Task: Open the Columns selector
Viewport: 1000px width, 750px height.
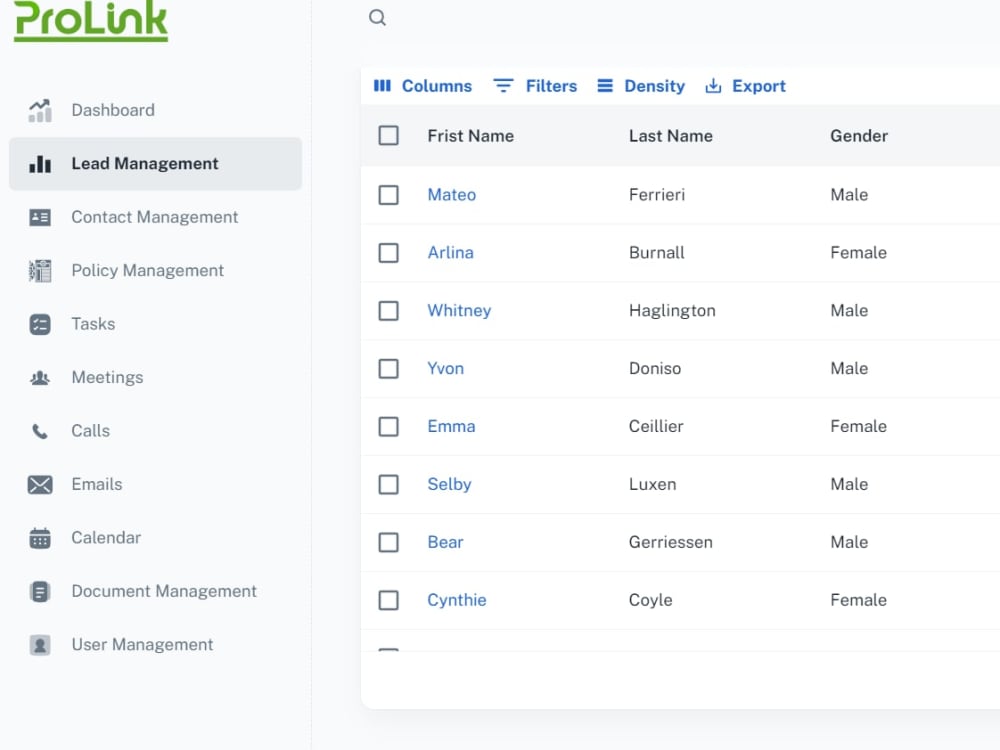Action: pos(423,86)
